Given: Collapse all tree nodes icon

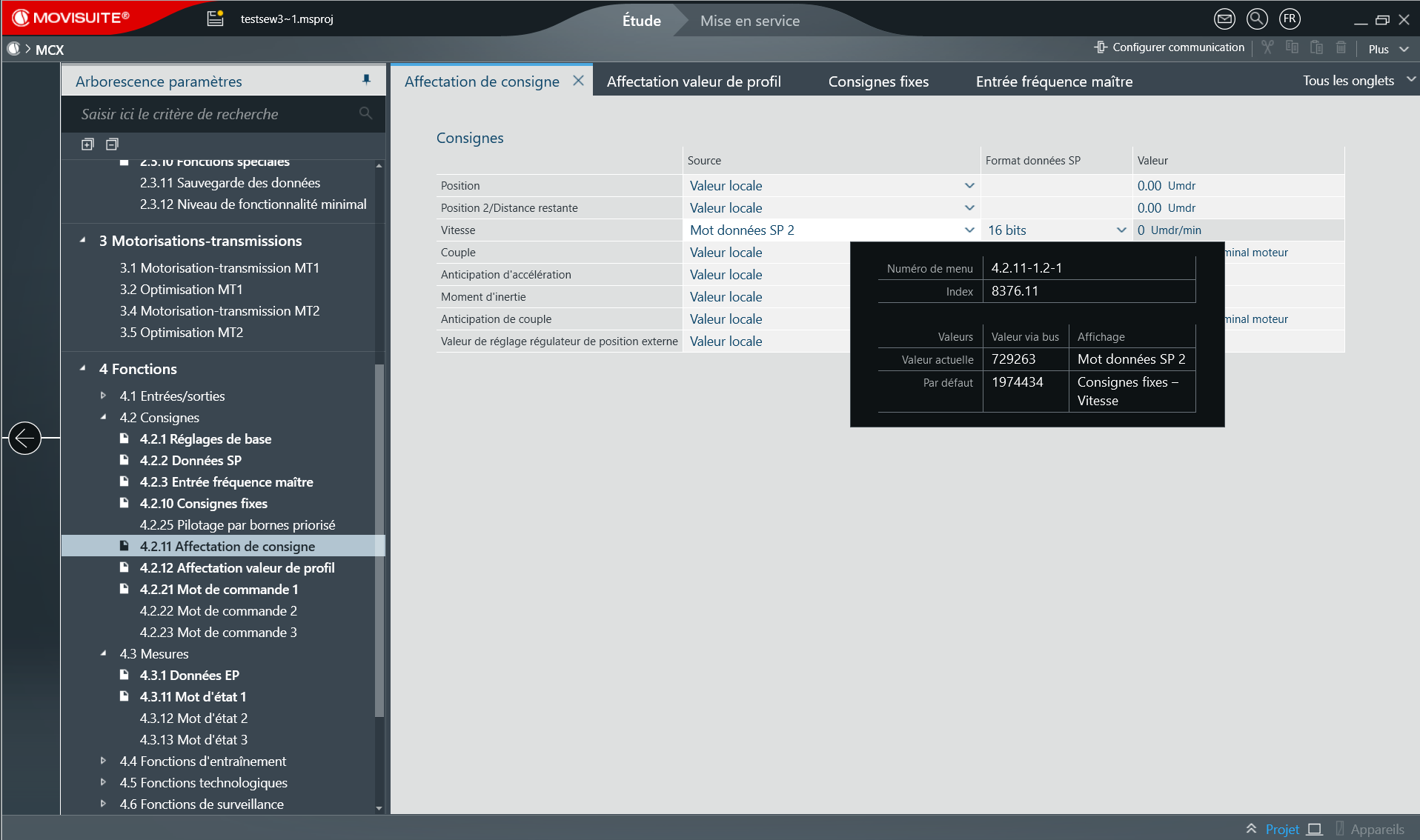Looking at the screenshot, I should (x=112, y=144).
